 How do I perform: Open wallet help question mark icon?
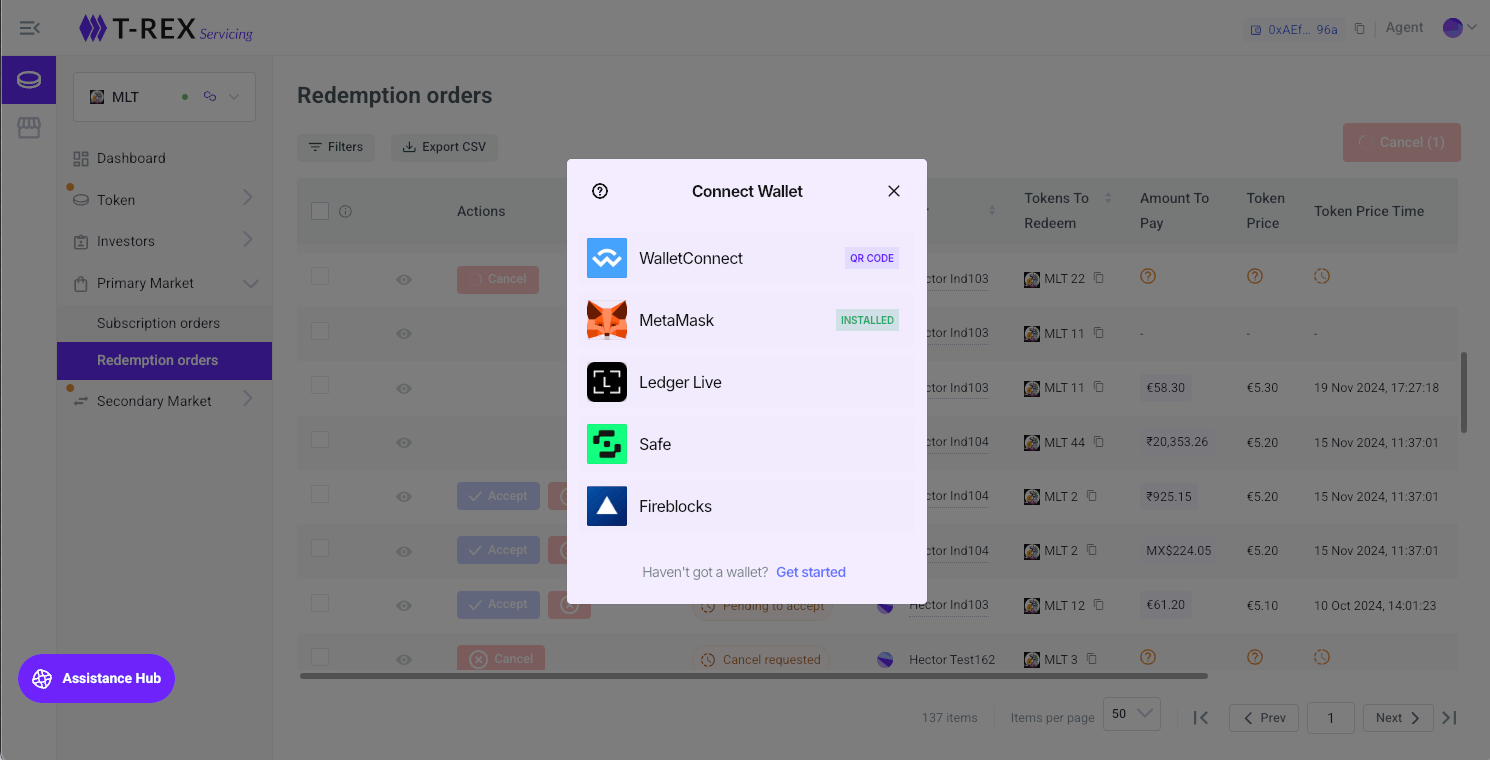[600, 191]
